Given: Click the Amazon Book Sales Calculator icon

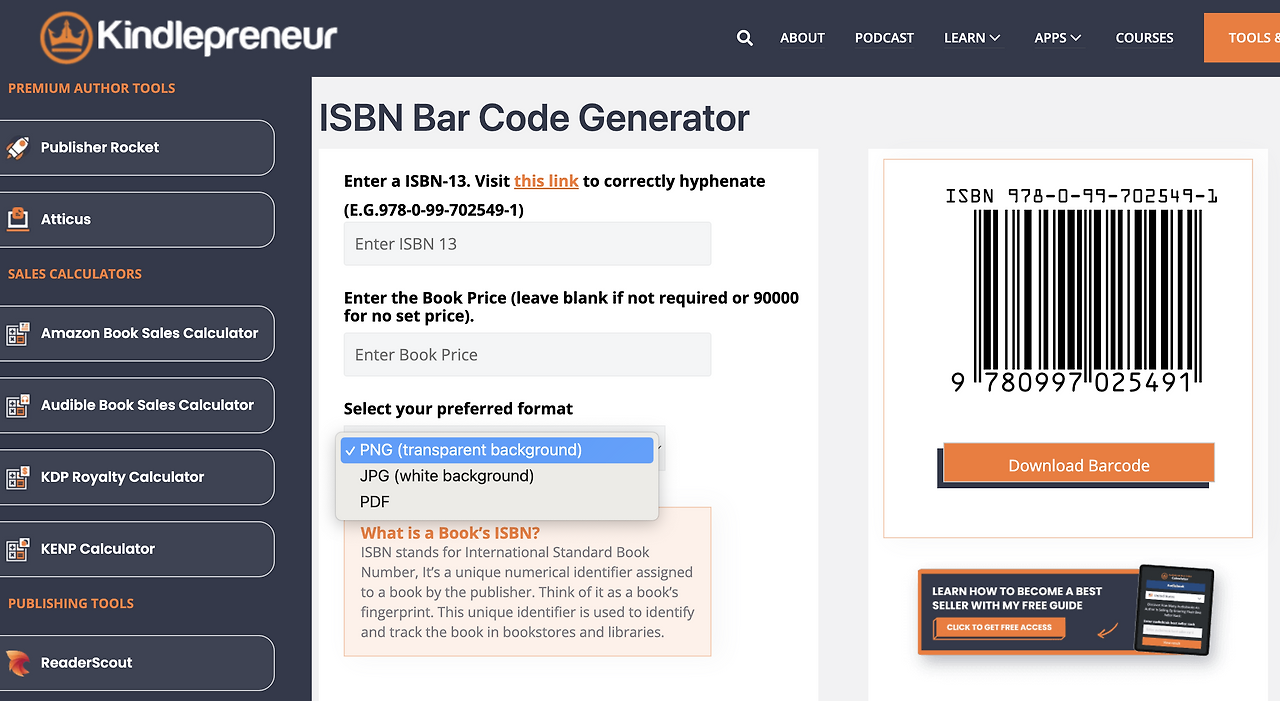Looking at the screenshot, I should click(x=17, y=334).
